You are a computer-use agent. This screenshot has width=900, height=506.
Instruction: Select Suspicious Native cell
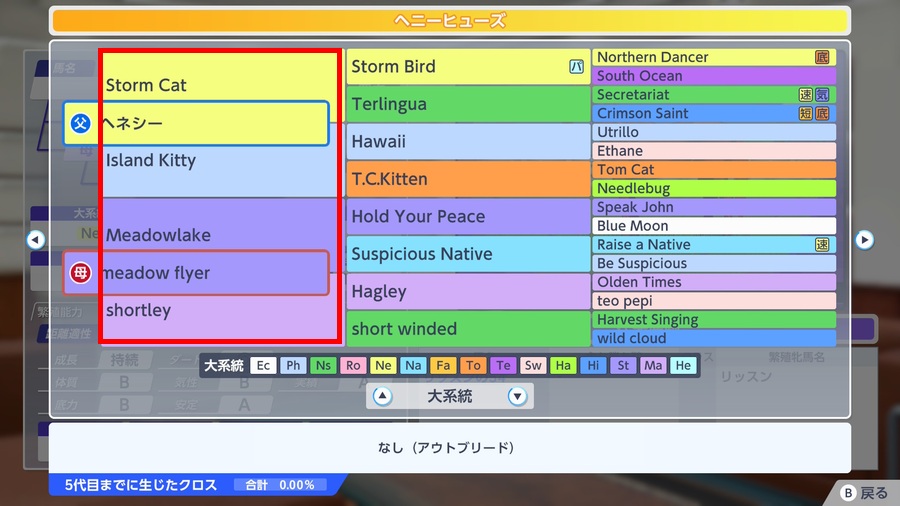[x=468, y=254]
